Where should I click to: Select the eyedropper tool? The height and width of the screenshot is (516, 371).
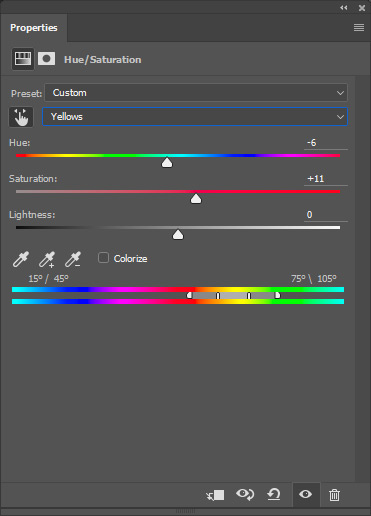click(21, 259)
